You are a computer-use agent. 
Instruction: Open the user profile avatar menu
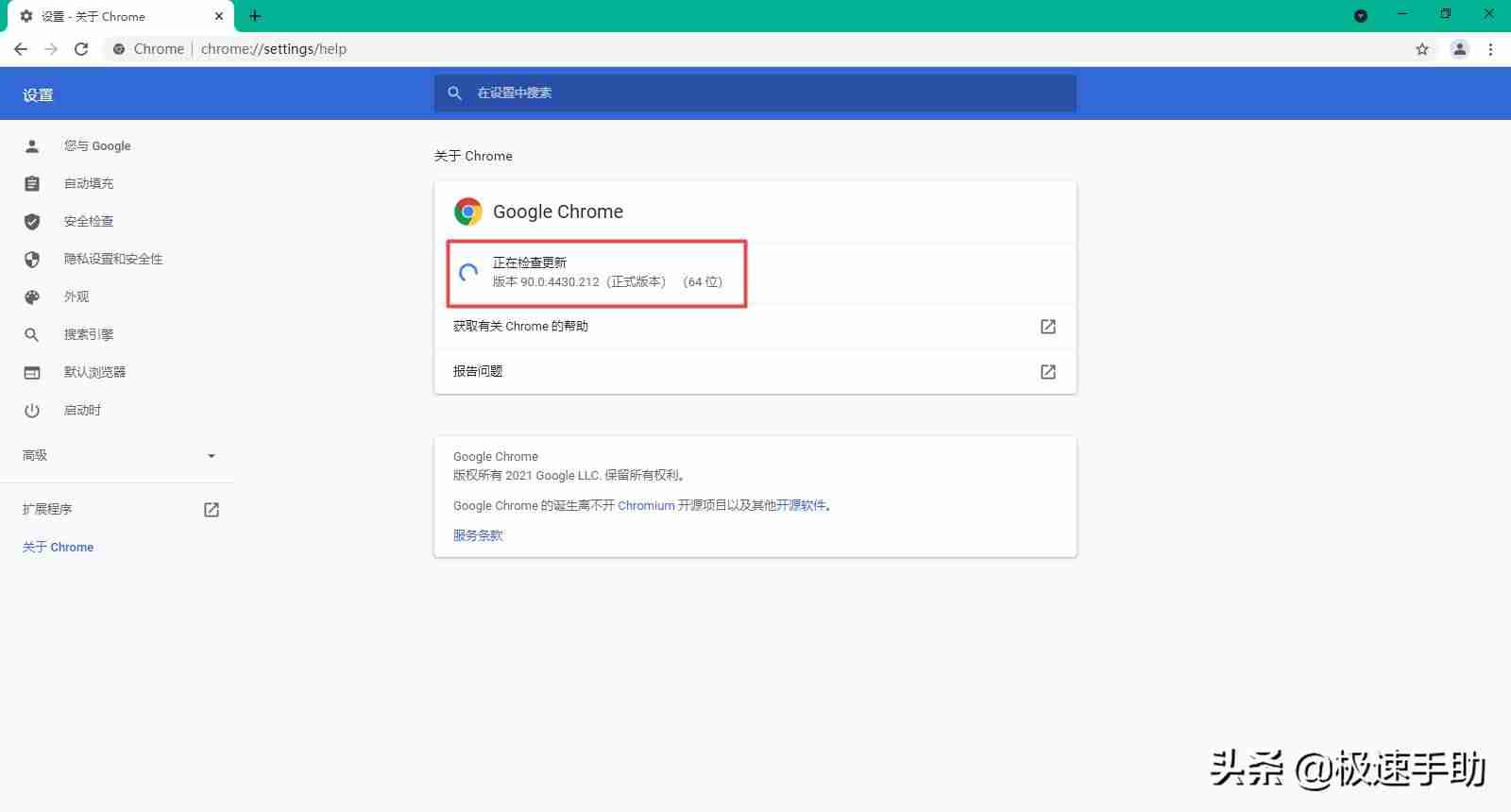(x=1459, y=49)
